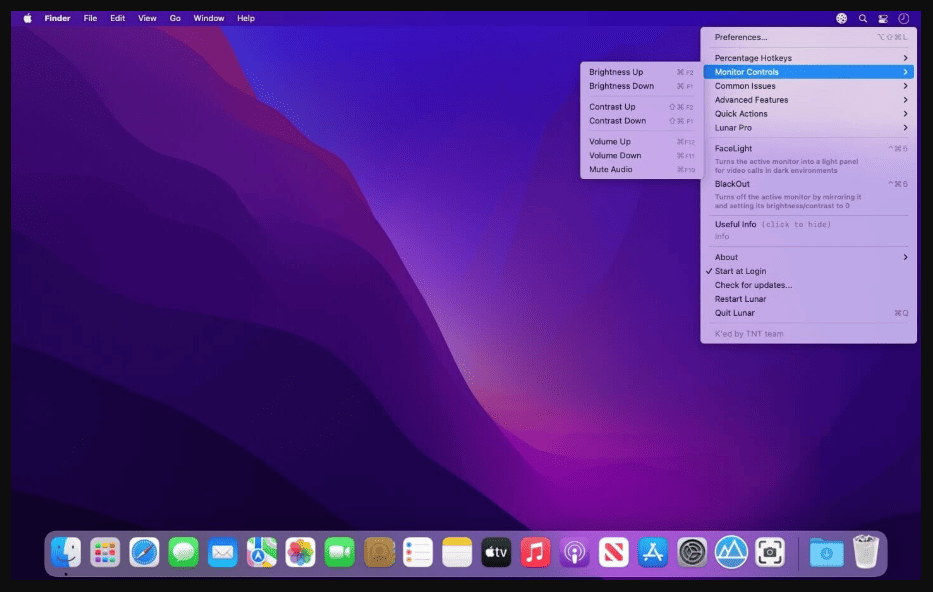Open Lunar Preferences...
This screenshot has height=592, width=933.
(808, 37)
